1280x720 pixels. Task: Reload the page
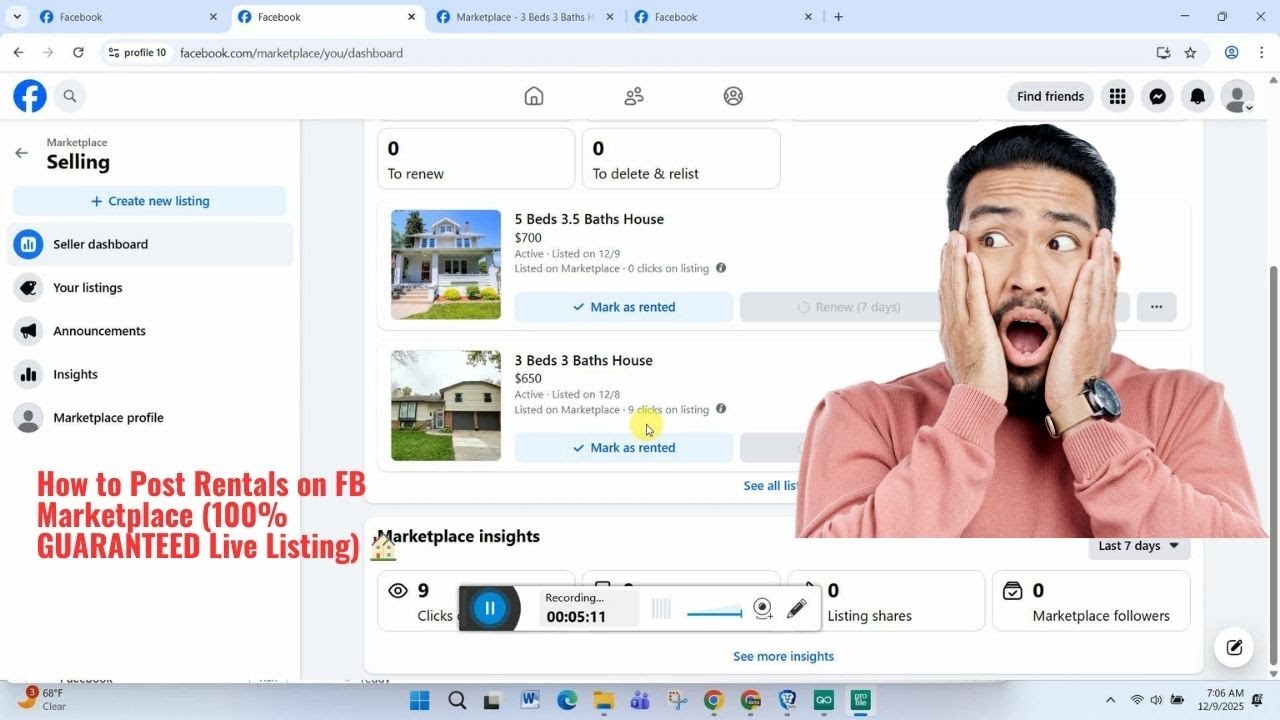(x=78, y=53)
